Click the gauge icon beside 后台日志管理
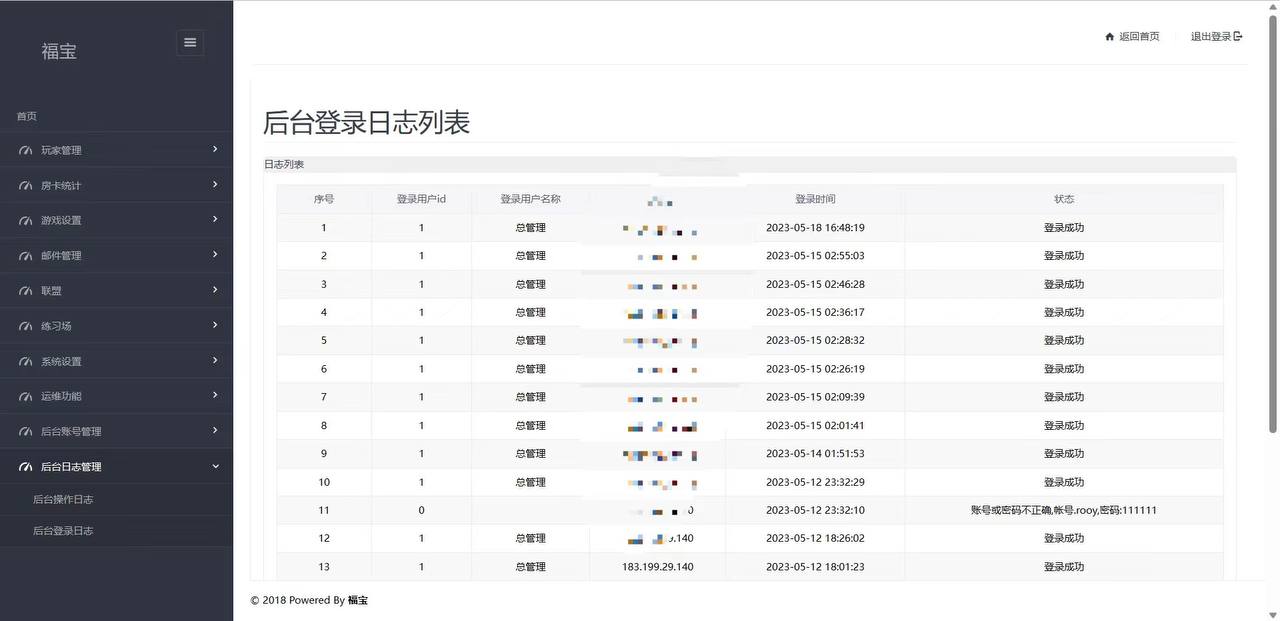Screen dimensions: 1280x621 (x=26, y=467)
